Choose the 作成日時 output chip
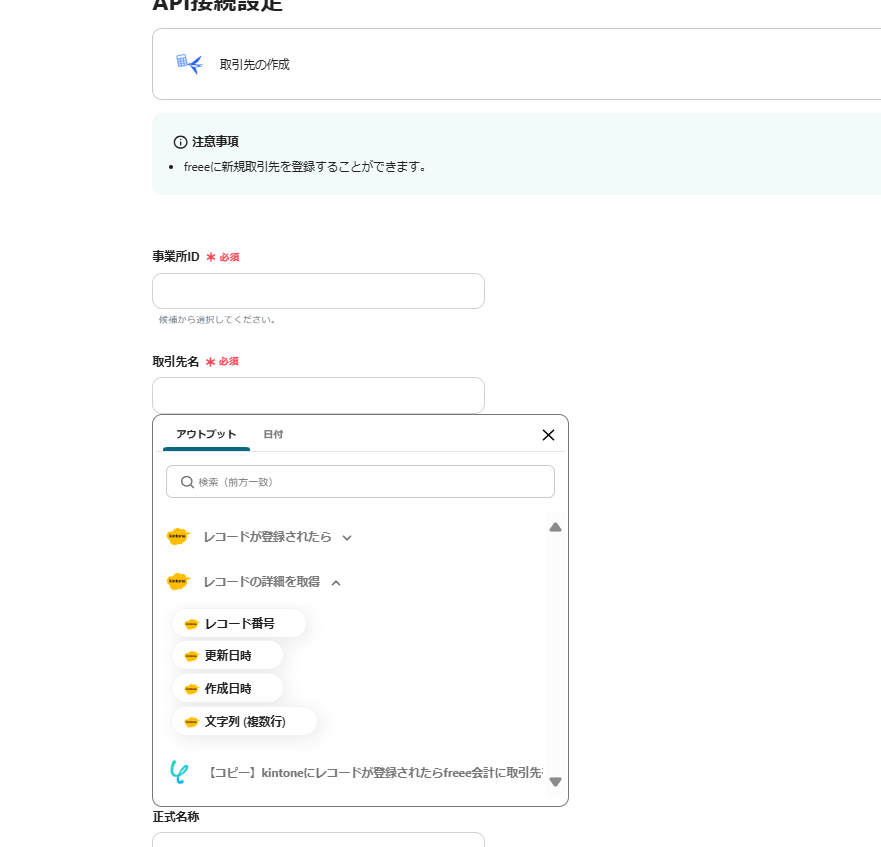The height and width of the screenshot is (847, 881). [228, 689]
